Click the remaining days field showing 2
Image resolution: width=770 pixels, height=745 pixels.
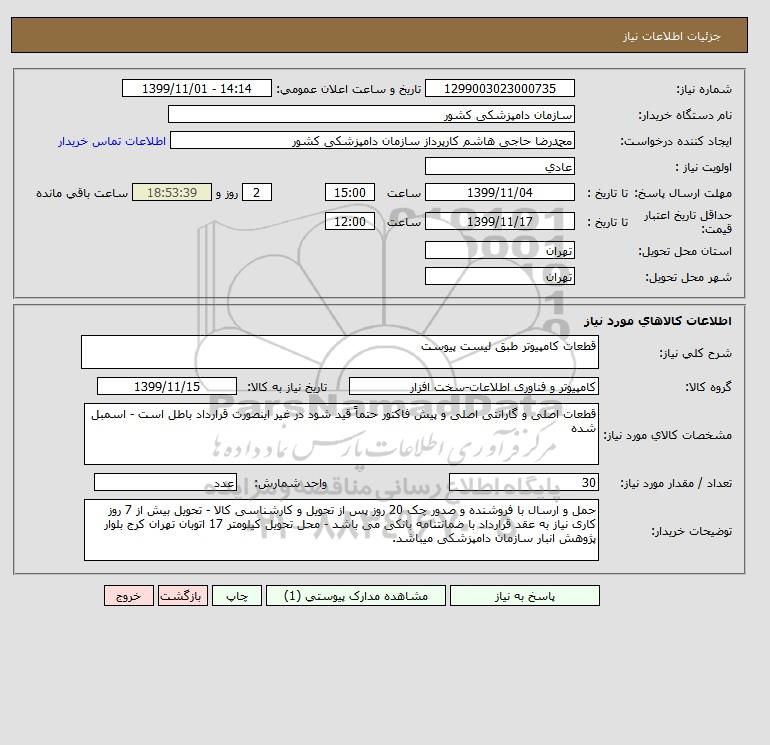point(256,193)
